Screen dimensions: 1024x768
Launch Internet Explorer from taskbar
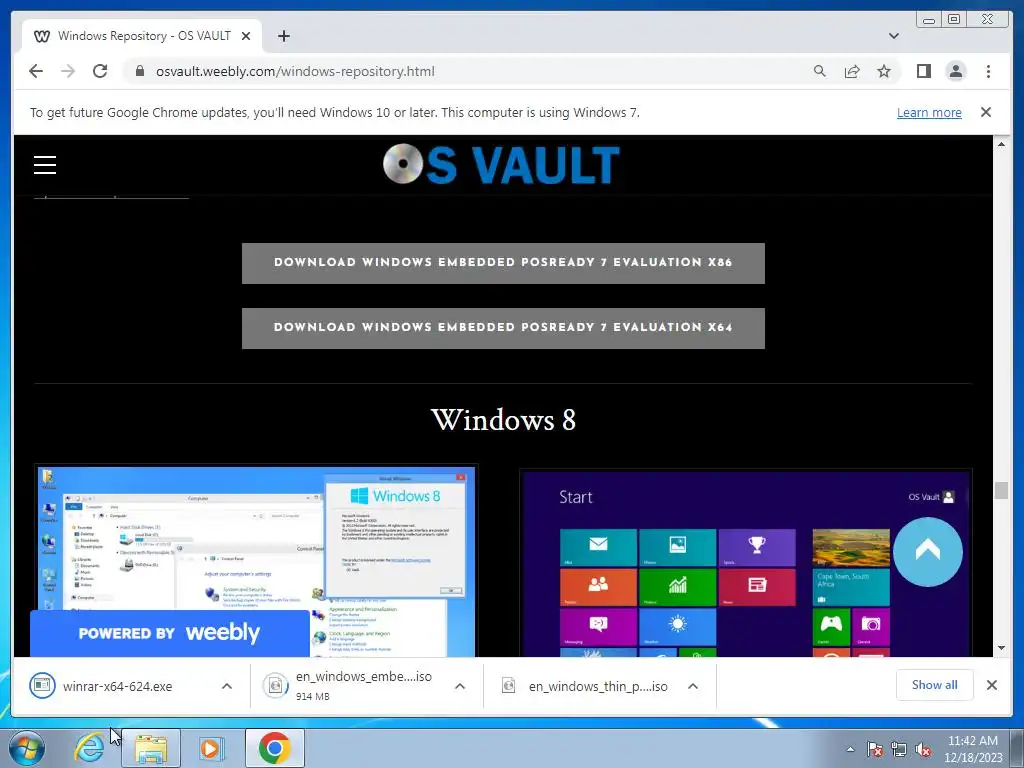89,748
